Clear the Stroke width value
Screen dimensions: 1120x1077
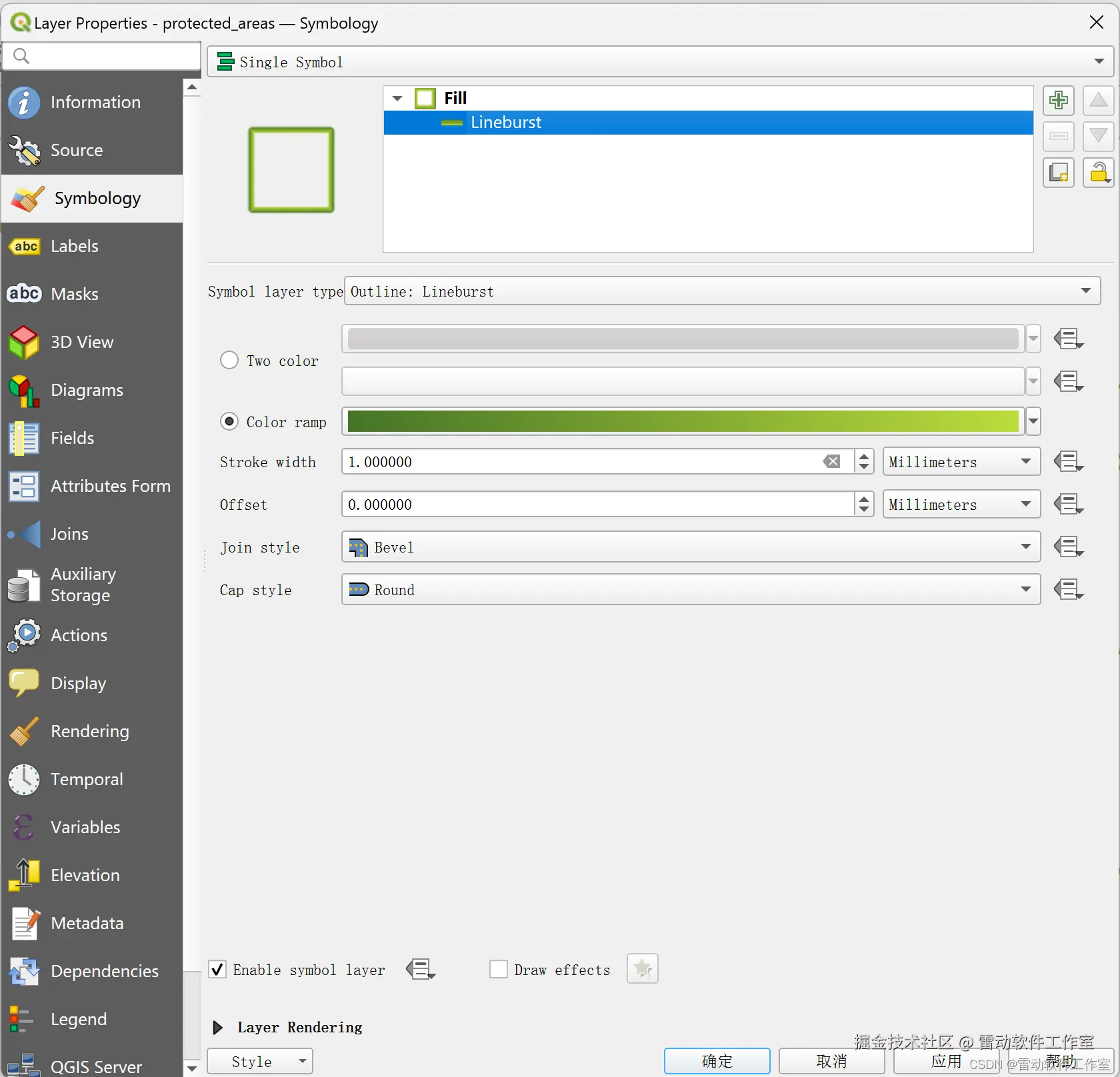pos(831,461)
